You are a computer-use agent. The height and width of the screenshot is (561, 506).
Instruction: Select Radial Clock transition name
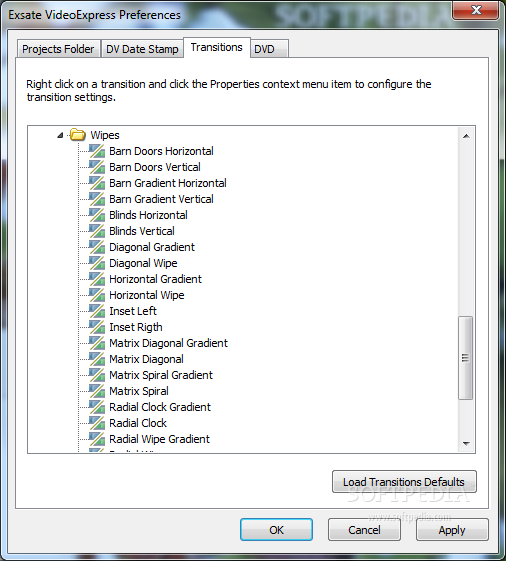click(138, 423)
